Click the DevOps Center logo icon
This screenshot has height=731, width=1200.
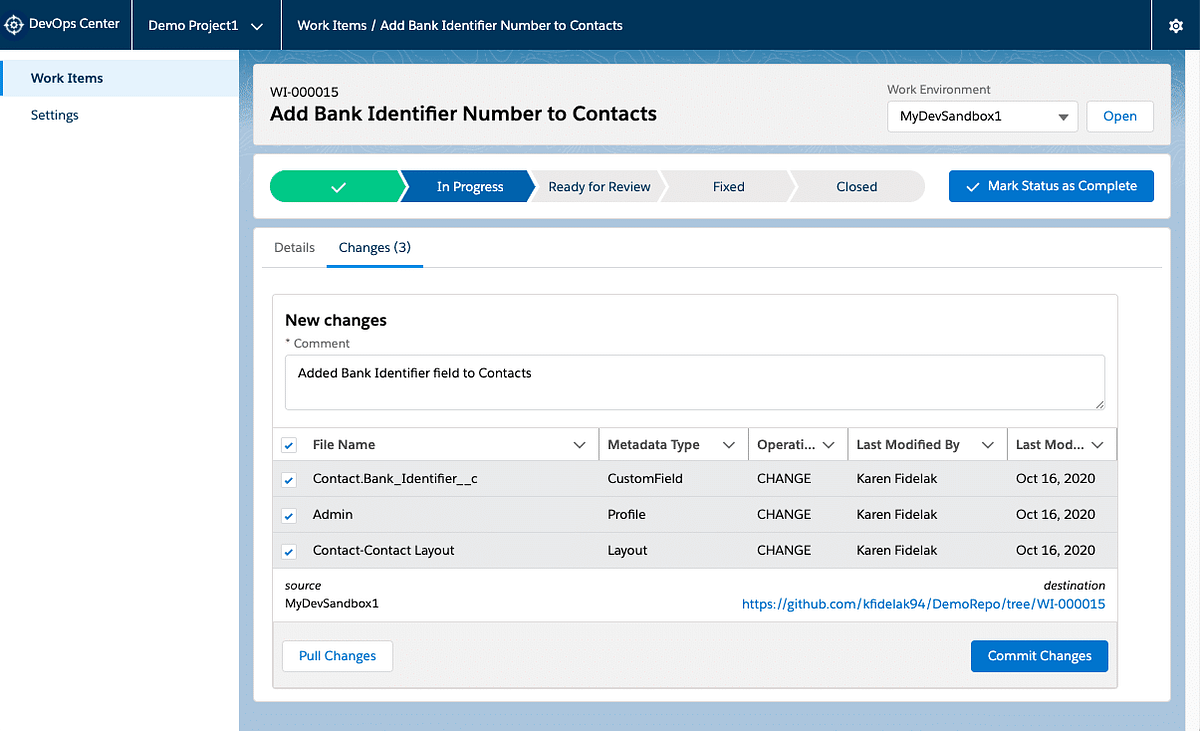coord(14,24)
